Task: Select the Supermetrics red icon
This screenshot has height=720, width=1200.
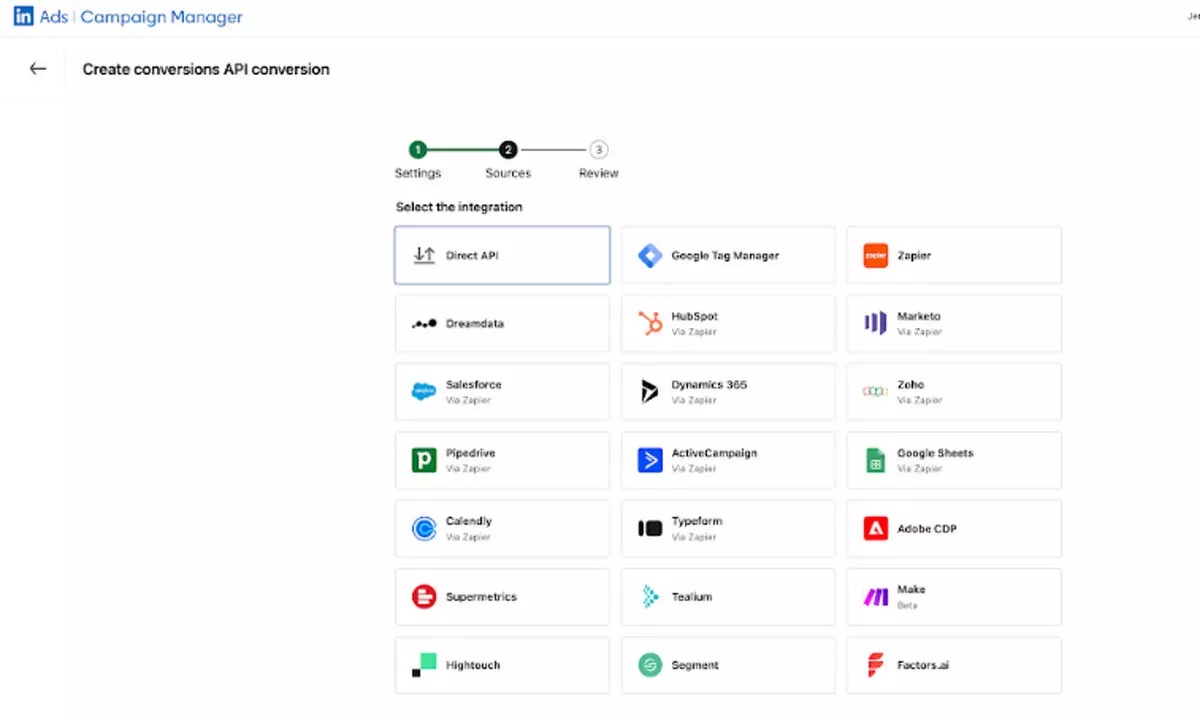Action: 424,597
